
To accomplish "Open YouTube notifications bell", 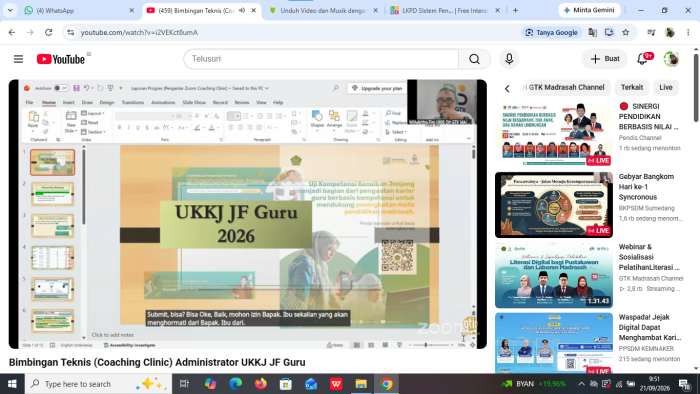I will pyautogui.click(x=642, y=59).
